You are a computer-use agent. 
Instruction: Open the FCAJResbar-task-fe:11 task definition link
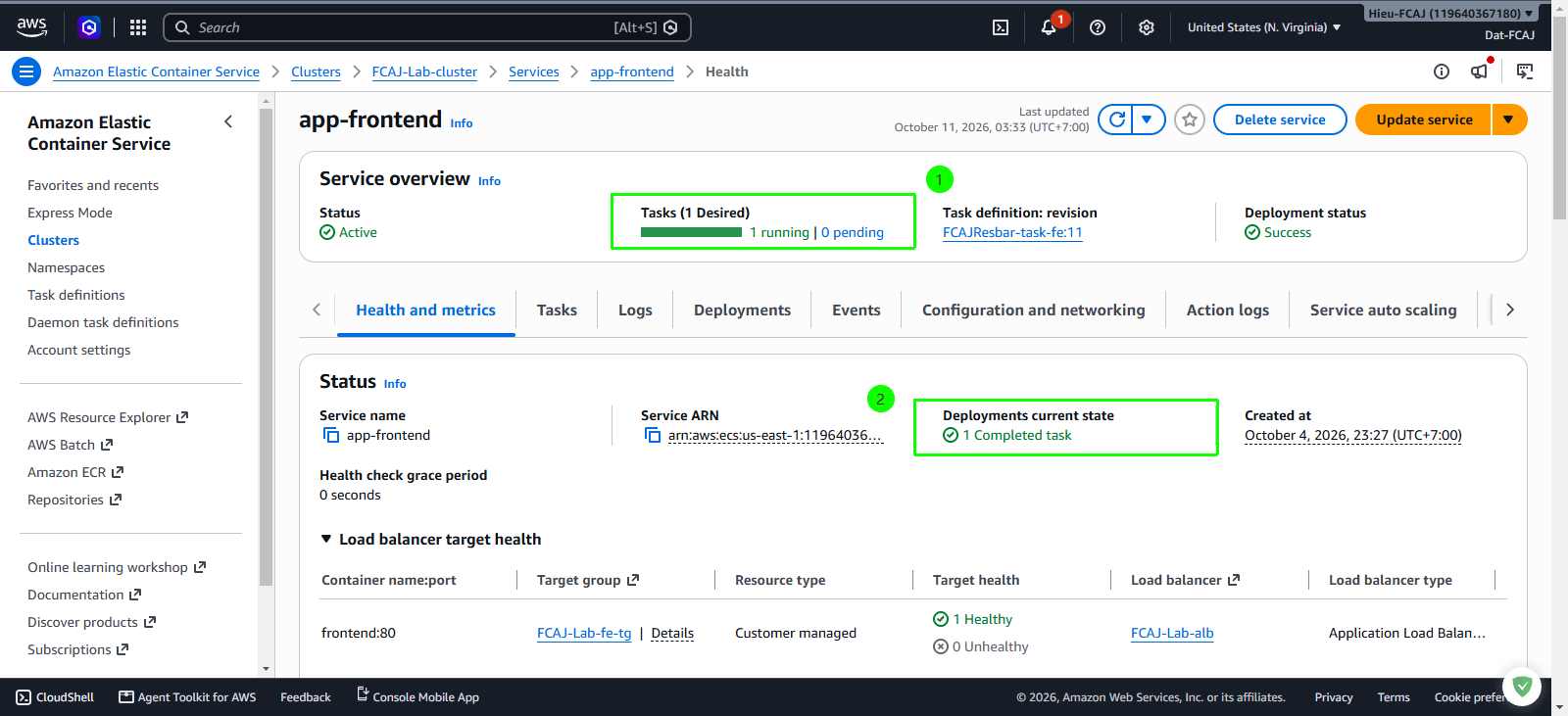1012,232
